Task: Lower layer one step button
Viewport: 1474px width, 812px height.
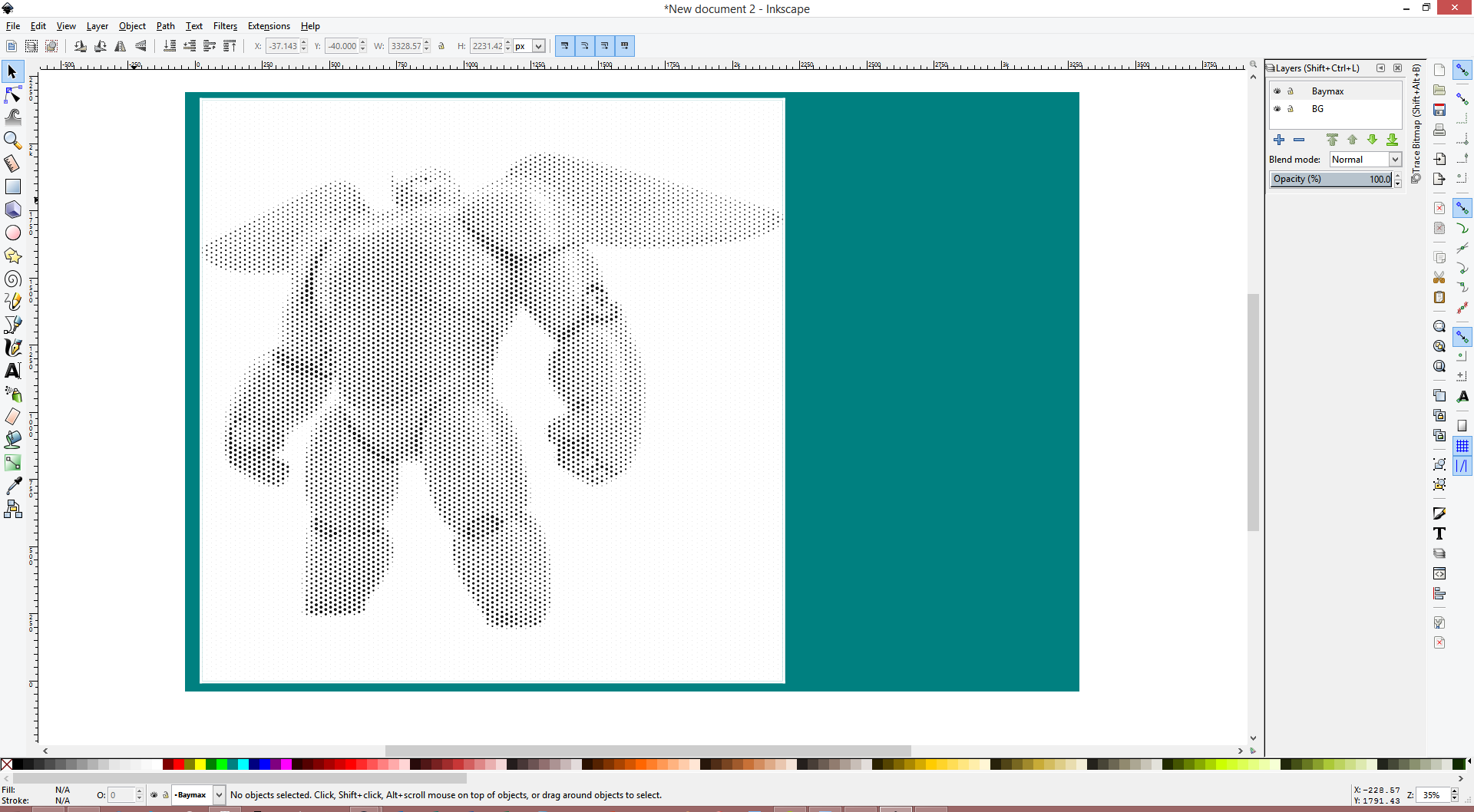Action: pyautogui.click(x=1373, y=140)
